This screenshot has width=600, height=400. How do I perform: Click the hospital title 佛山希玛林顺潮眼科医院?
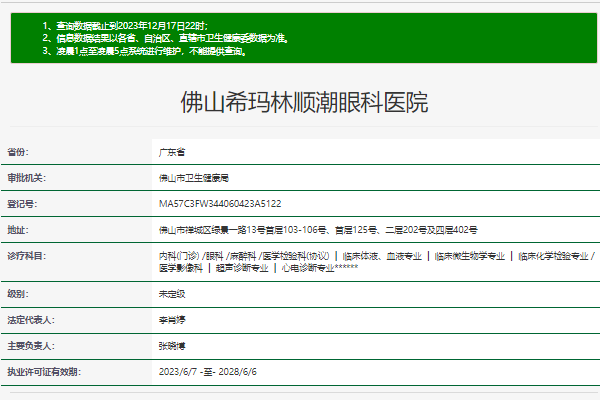click(x=304, y=103)
